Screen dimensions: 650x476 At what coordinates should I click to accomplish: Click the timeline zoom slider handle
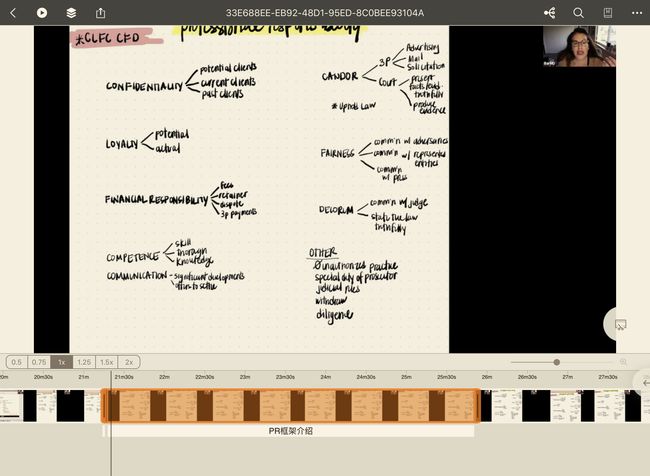pos(557,362)
